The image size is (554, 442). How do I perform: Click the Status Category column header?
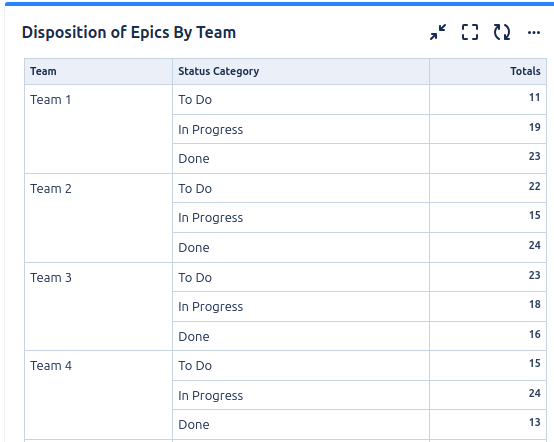click(x=219, y=71)
